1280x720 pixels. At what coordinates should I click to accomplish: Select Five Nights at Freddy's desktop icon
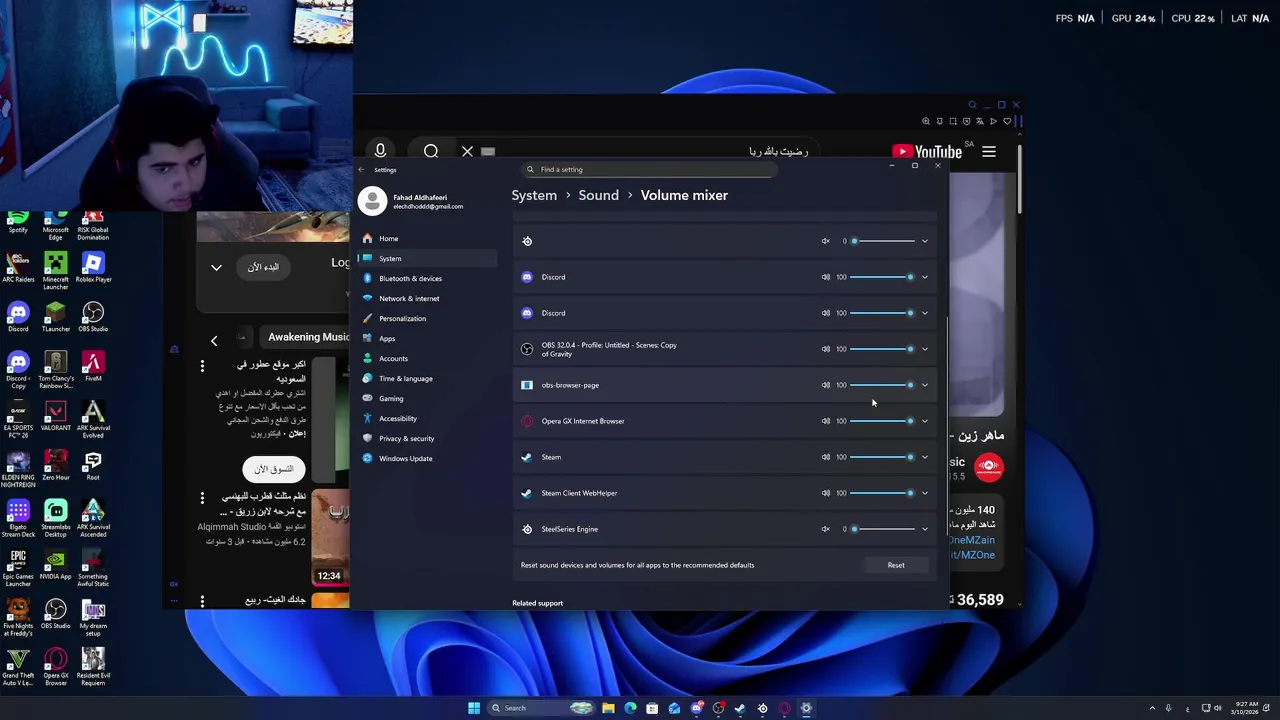(x=18, y=618)
